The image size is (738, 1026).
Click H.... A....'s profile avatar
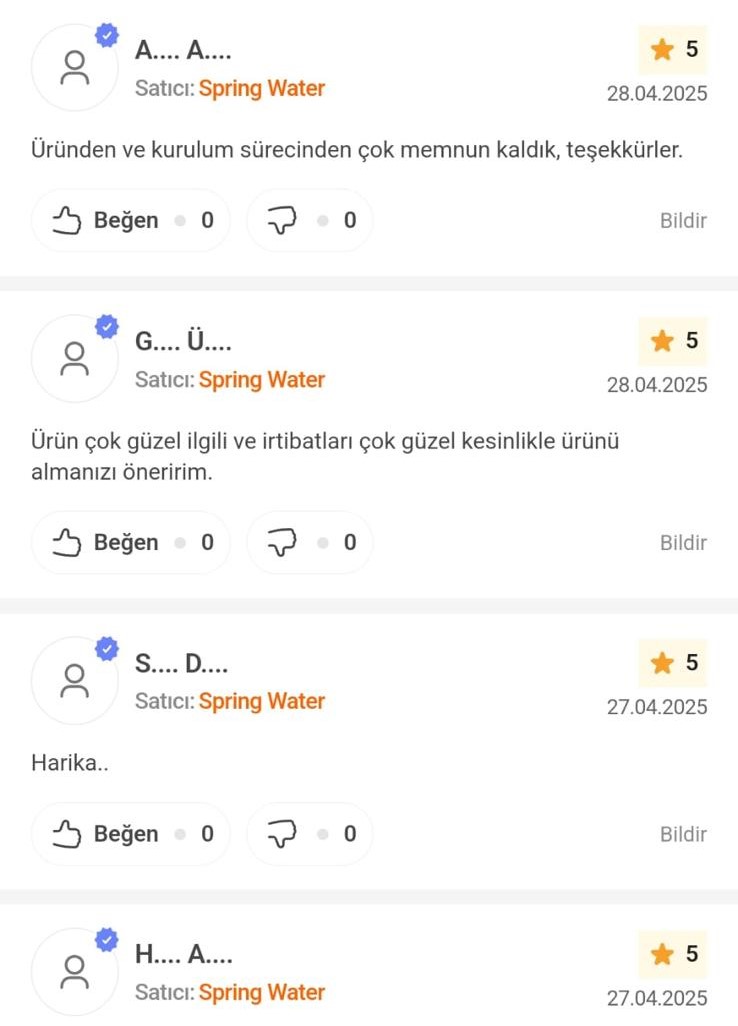pos(75,972)
